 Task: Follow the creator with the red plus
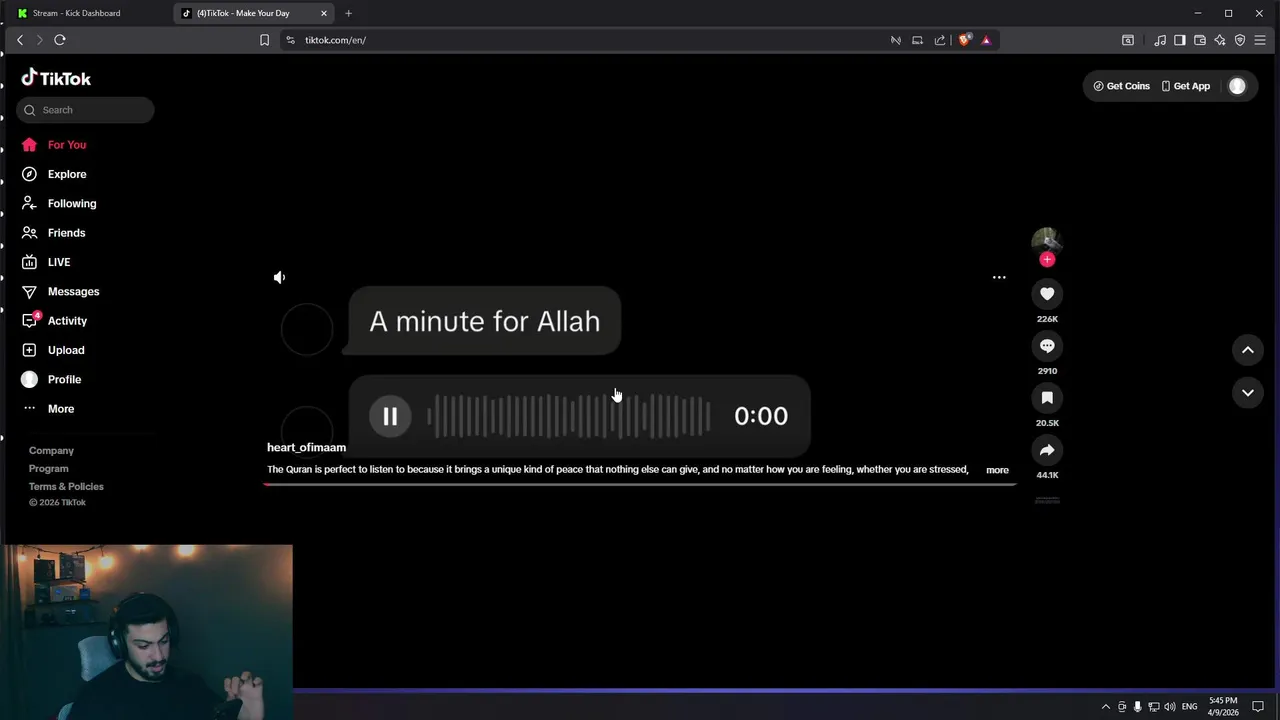coord(1047,260)
